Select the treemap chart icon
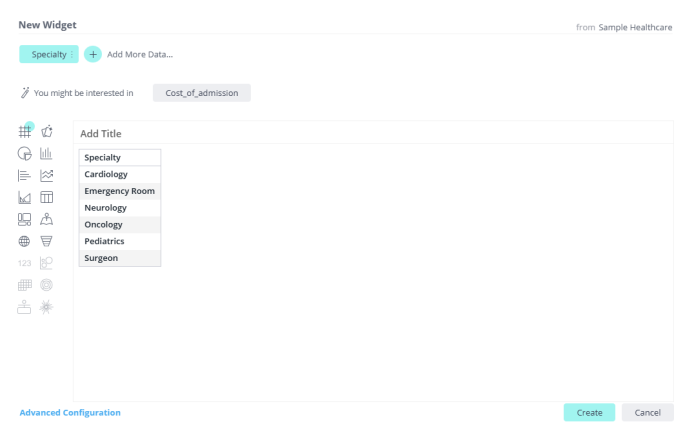 pyautogui.click(x=25, y=220)
